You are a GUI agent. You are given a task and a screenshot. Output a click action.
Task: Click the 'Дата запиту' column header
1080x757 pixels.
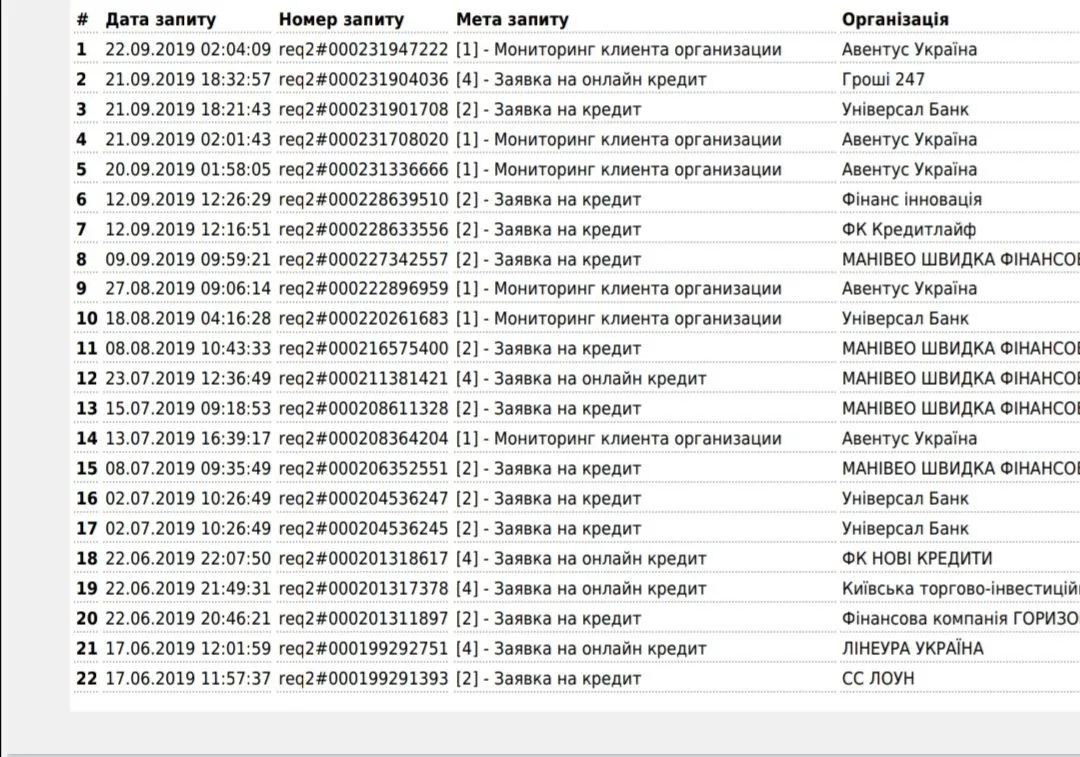coord(160,19)
